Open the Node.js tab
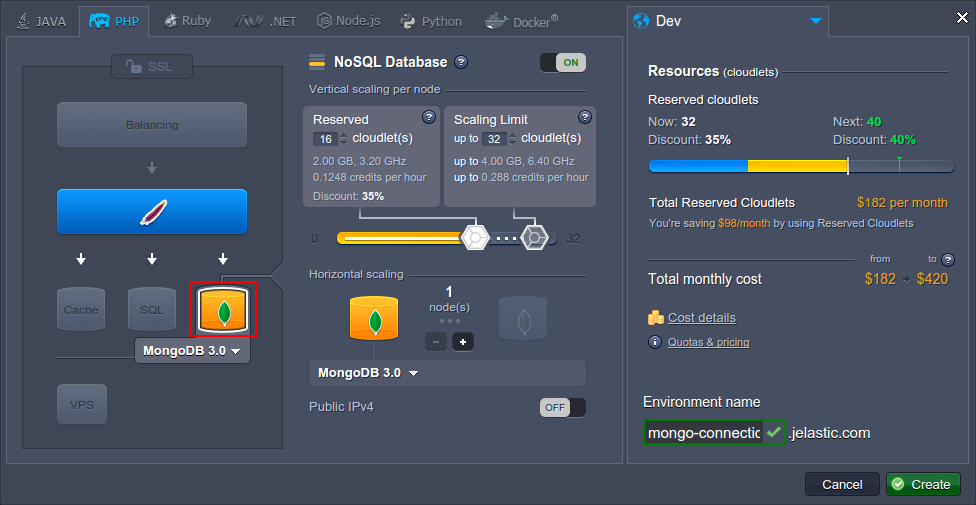The image size is (976, 505). pyautogui.click(x=349, y=22)
